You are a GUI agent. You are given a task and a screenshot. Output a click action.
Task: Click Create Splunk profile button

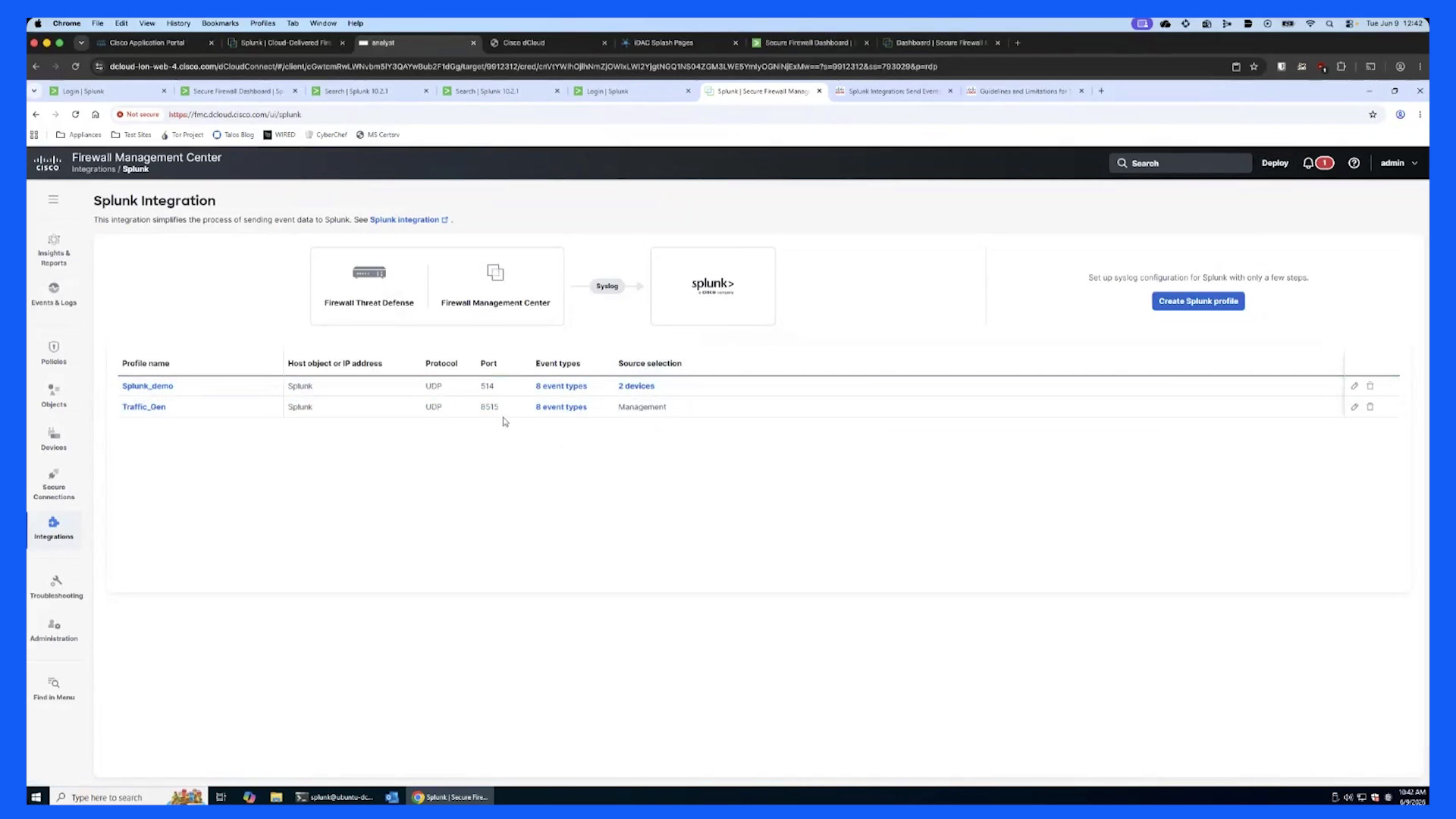pos(1198,301)
